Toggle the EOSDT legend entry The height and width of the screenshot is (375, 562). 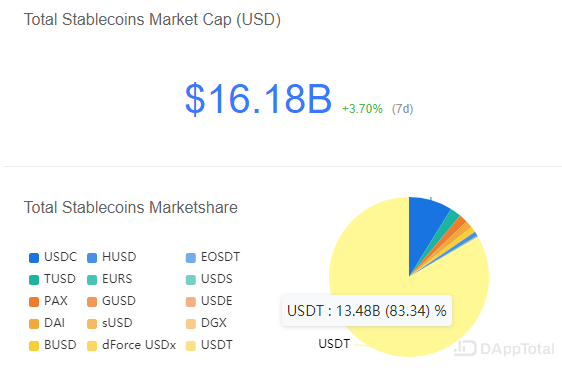click(x=213, y=257)
